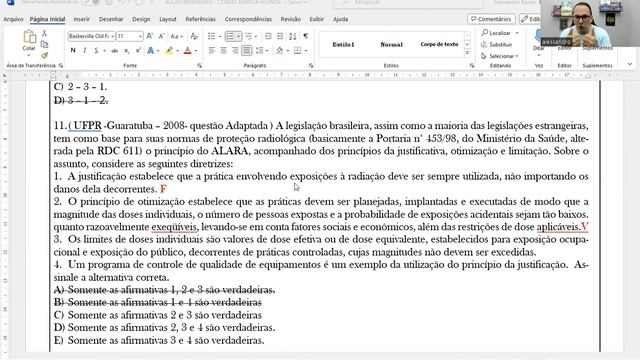Viewport: 640px width, 360px height.
Task: Apply superscript formatting
Action: pyautogui.click(x=138, y=51)
